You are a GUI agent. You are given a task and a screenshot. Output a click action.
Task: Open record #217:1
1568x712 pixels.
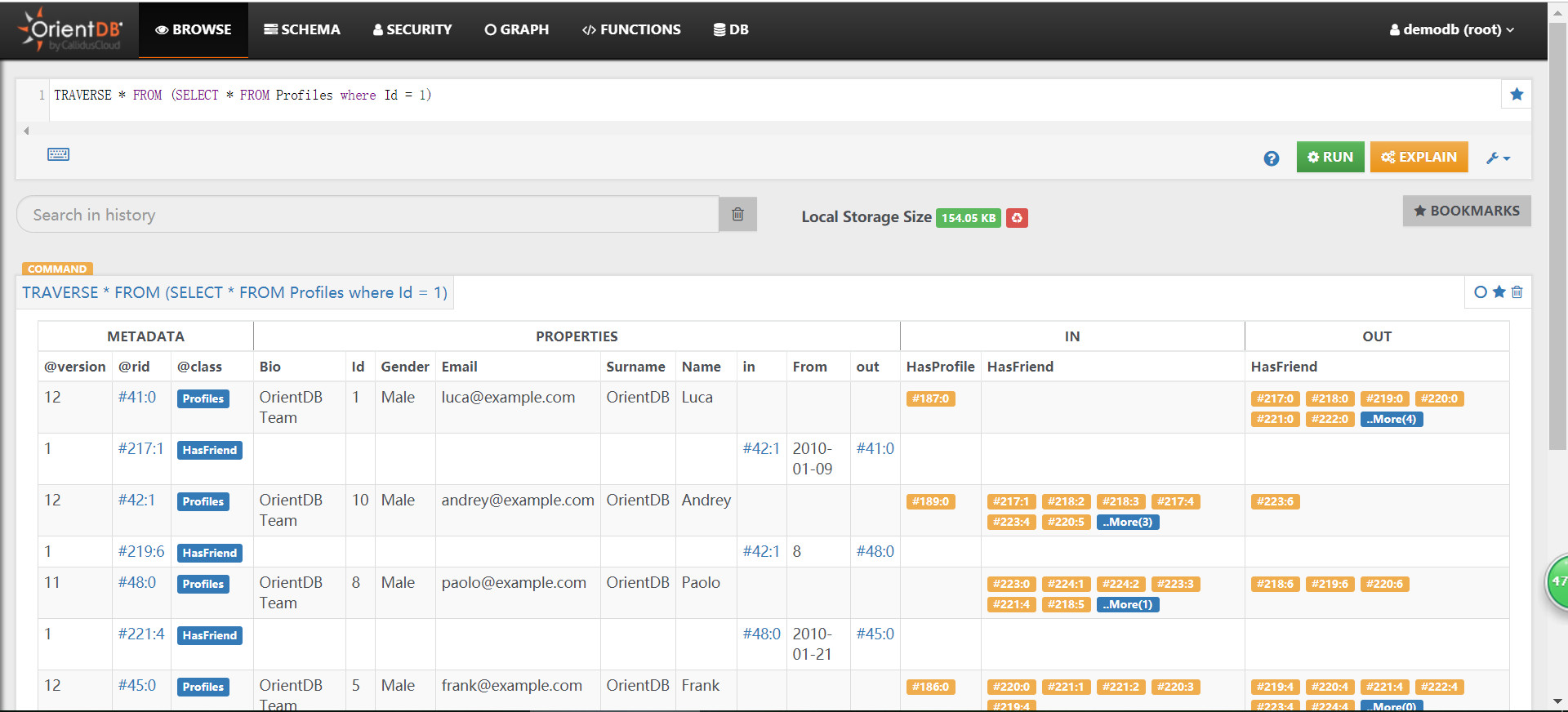(140, 448)
